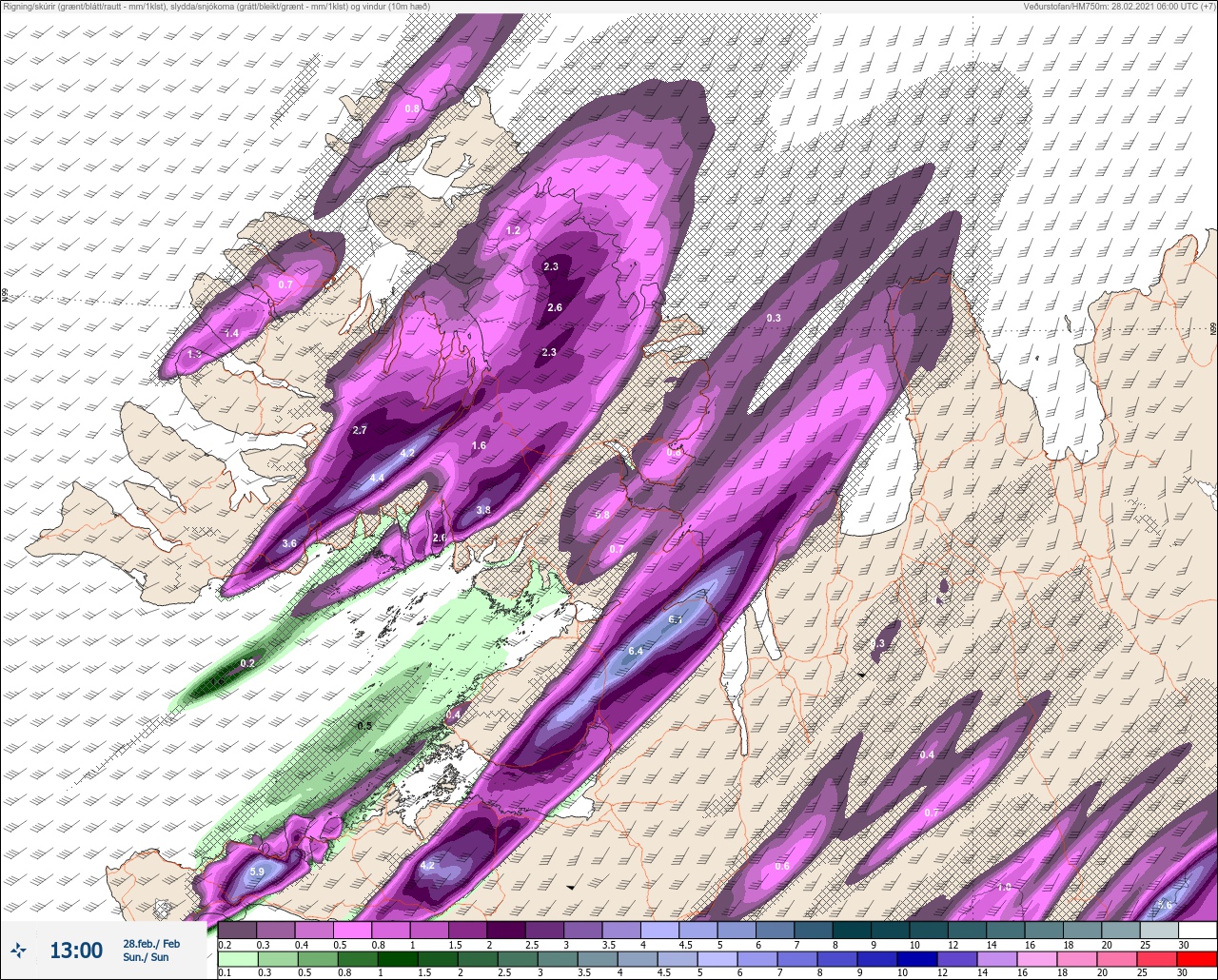
Task: Select the 13:00 forecast time display
Action: pyautogui.click(x=76, y=951)
